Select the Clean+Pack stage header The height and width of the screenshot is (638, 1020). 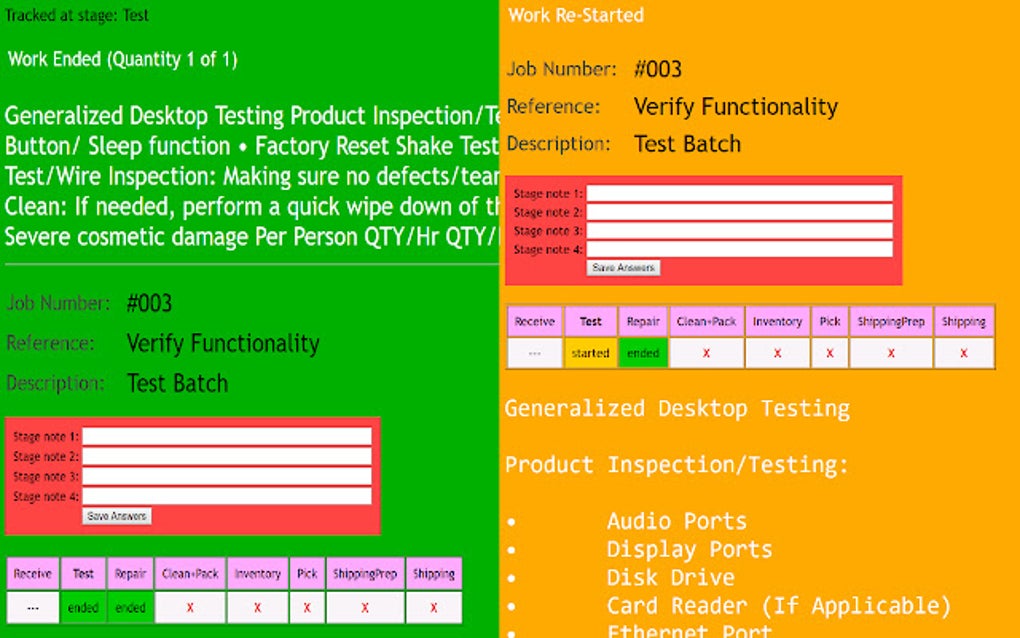[x=705, y=321]
